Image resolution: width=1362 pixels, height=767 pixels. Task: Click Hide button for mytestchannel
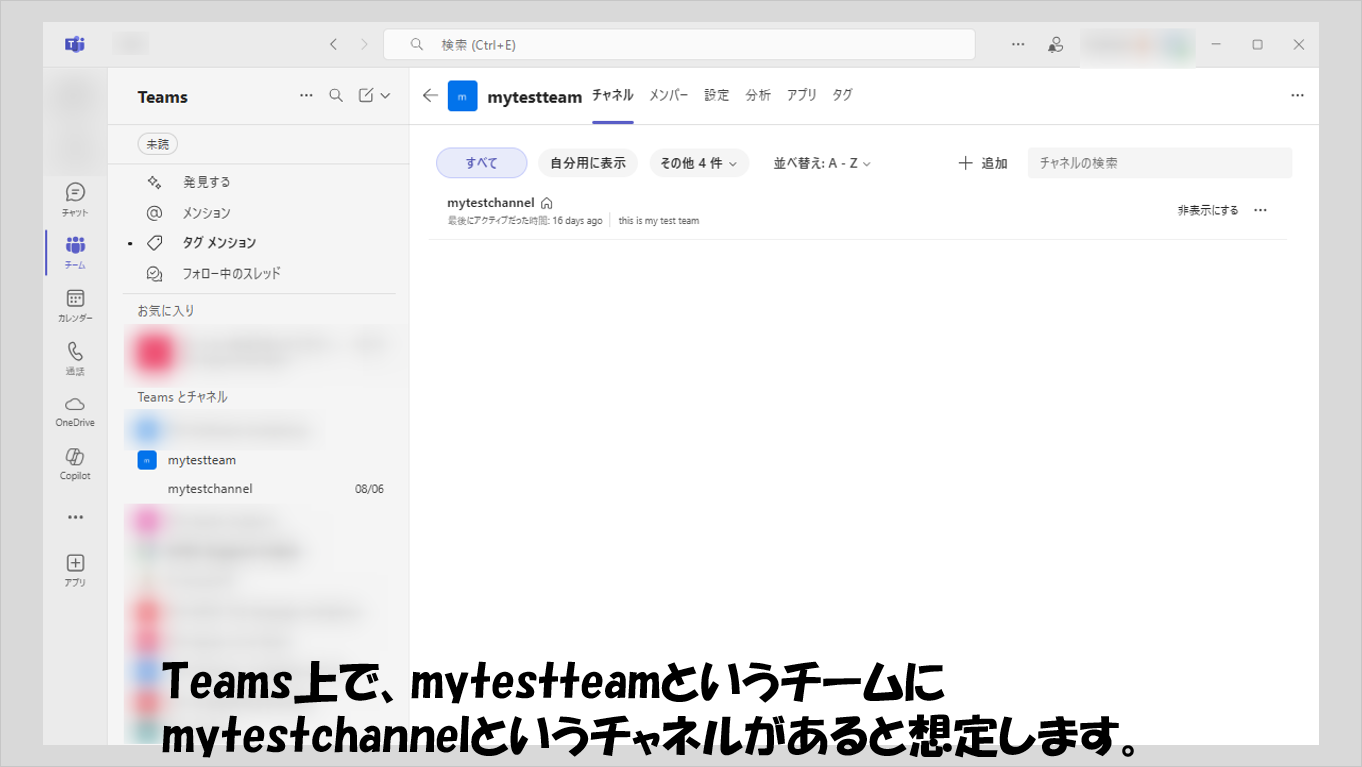[x=1208, y=210]
